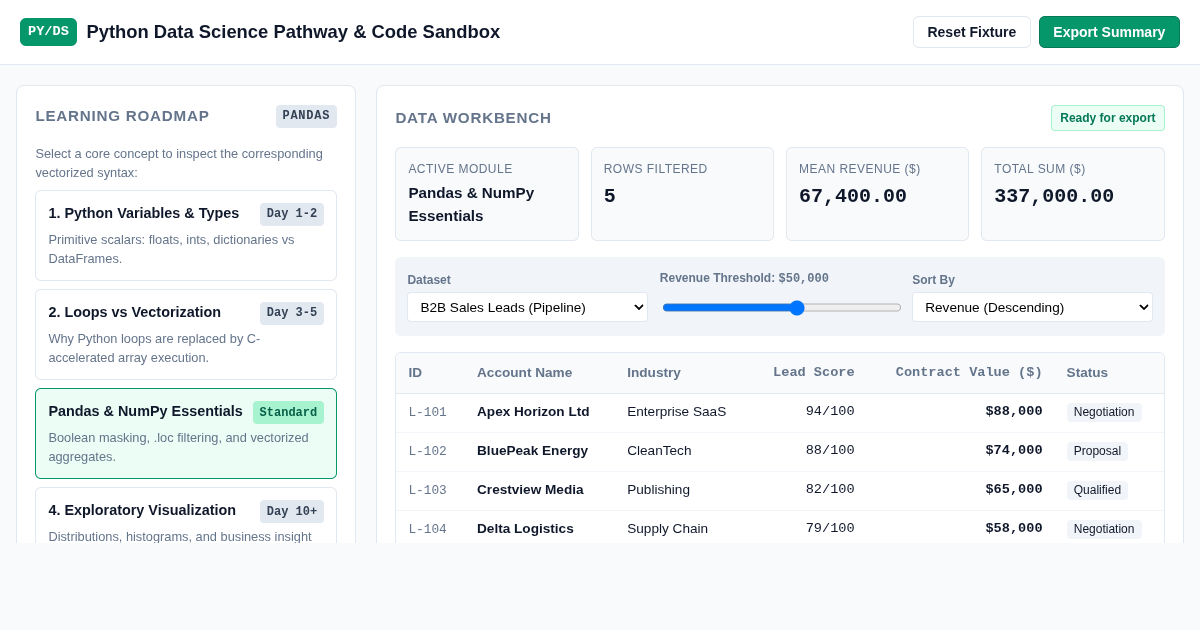Click the Day 1-2 badge
Image resolution: width=1200 pixels, height=630 pixels.
pyautogui.click(x=292, y=214)
